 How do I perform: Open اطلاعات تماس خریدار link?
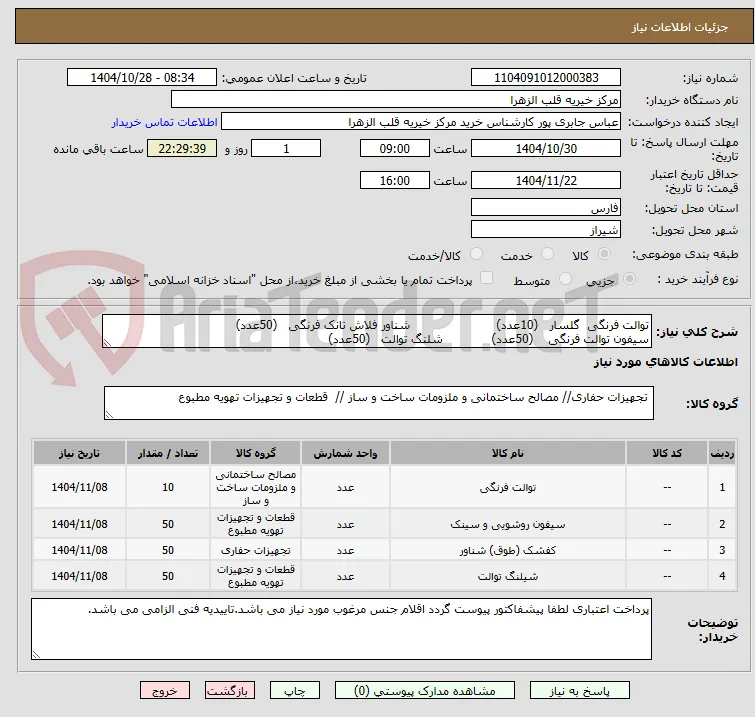coord(165,122)
